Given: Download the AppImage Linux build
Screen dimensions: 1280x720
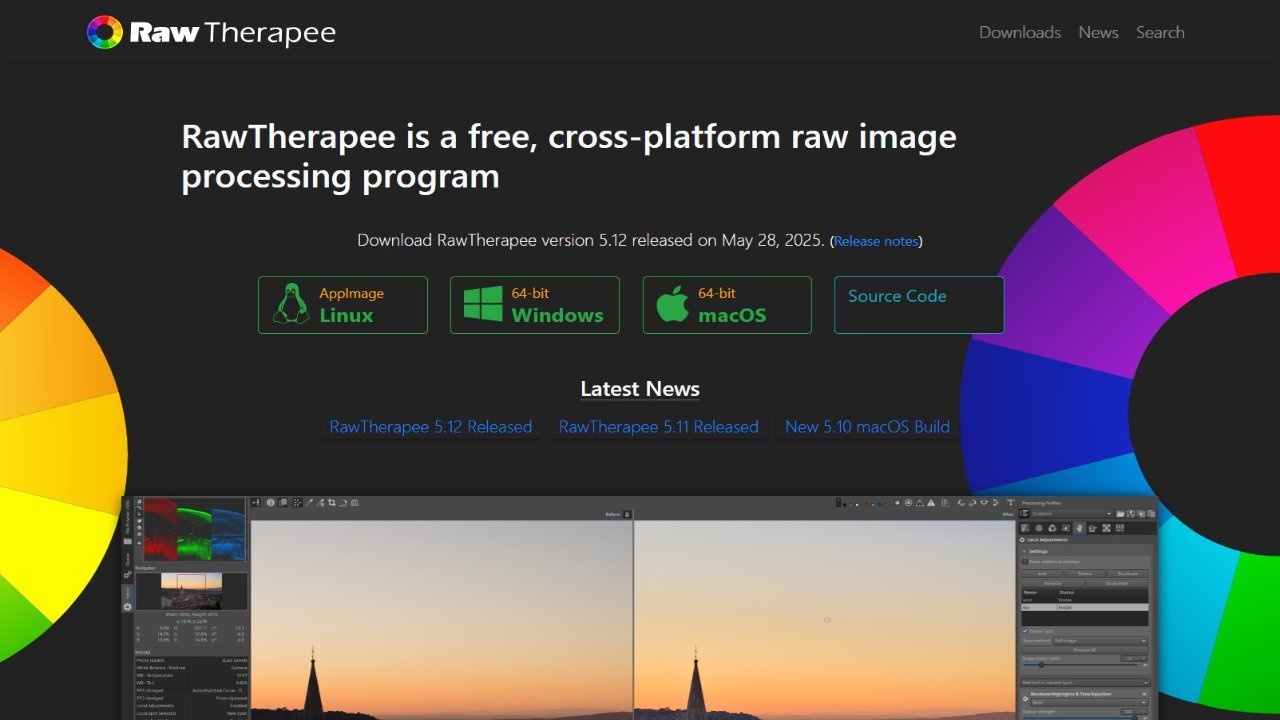Looking at the screenshot, I should point(343,305).
